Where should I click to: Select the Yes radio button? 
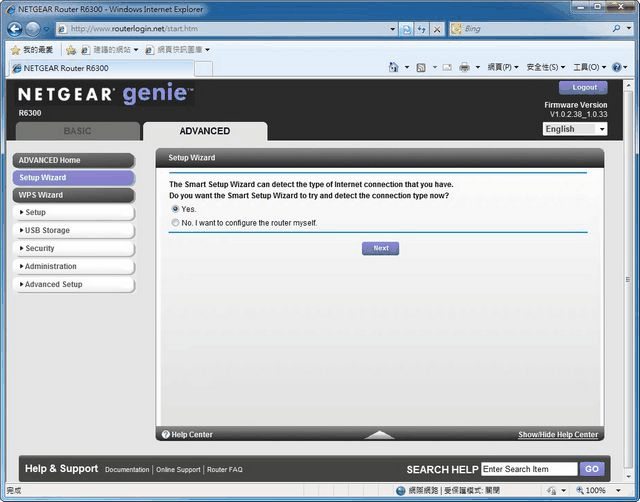tap(175, 209)
